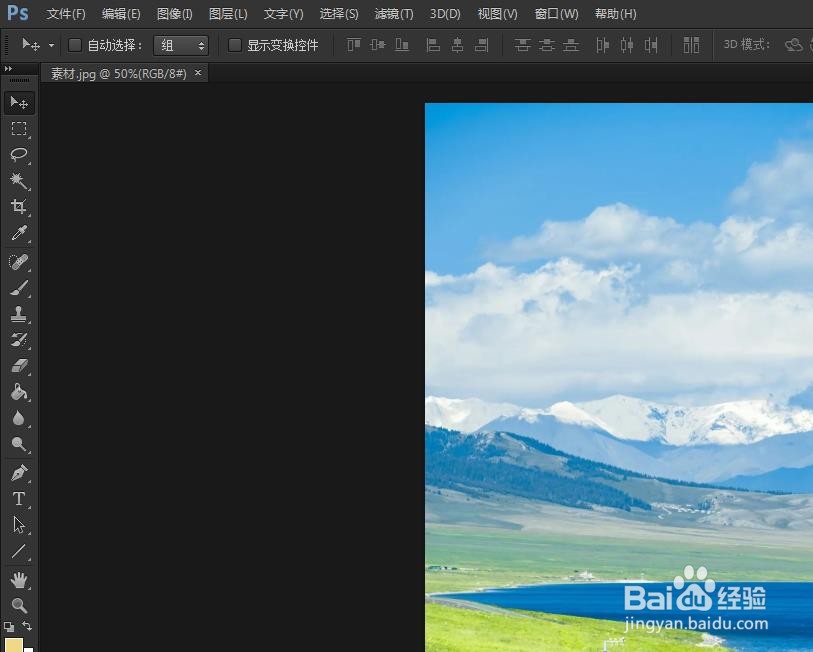
Task: Select the Eraser tool
Action: 19,366
